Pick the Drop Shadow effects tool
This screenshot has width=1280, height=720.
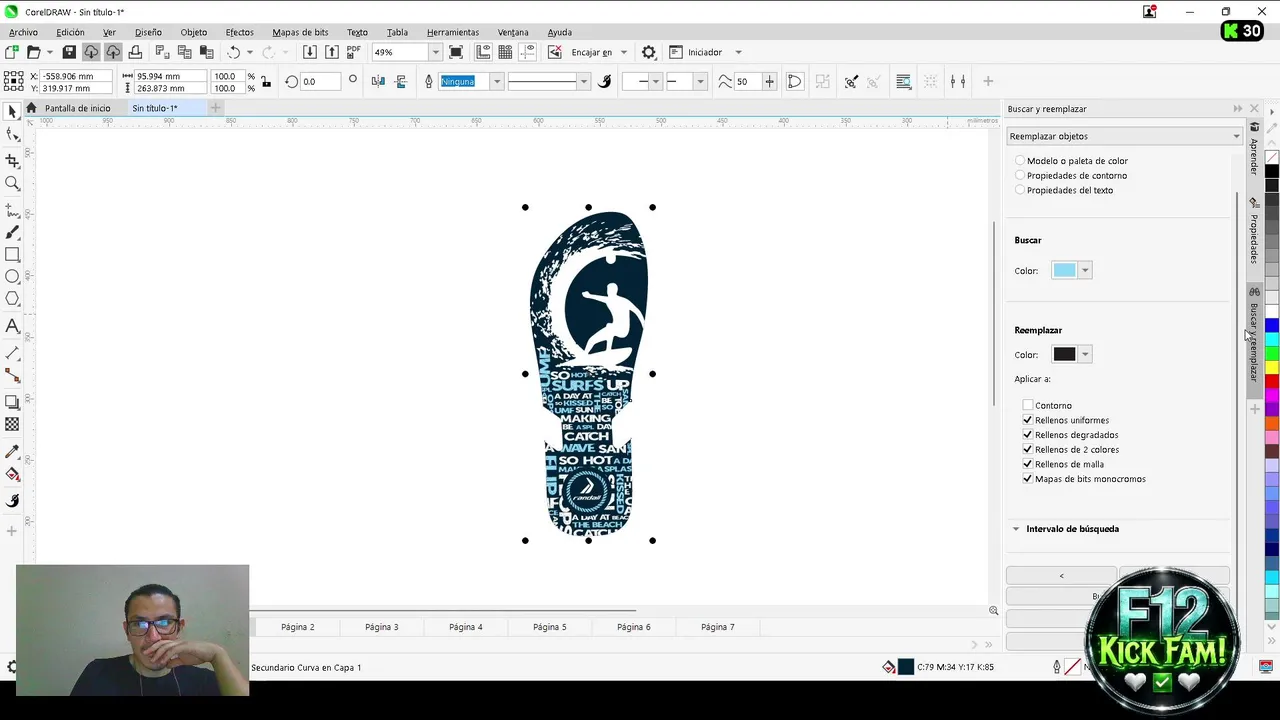(x=12, y=402)
